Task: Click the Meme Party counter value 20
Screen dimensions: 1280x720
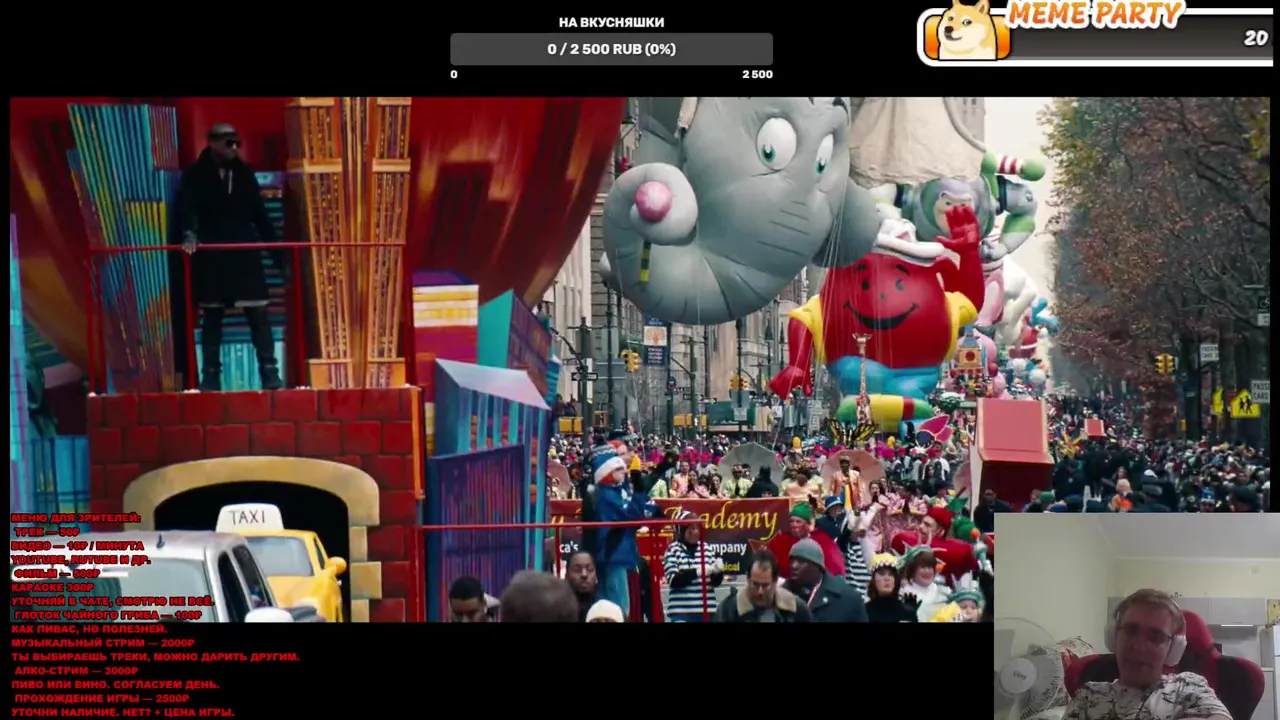Action: click(1255, 38)
